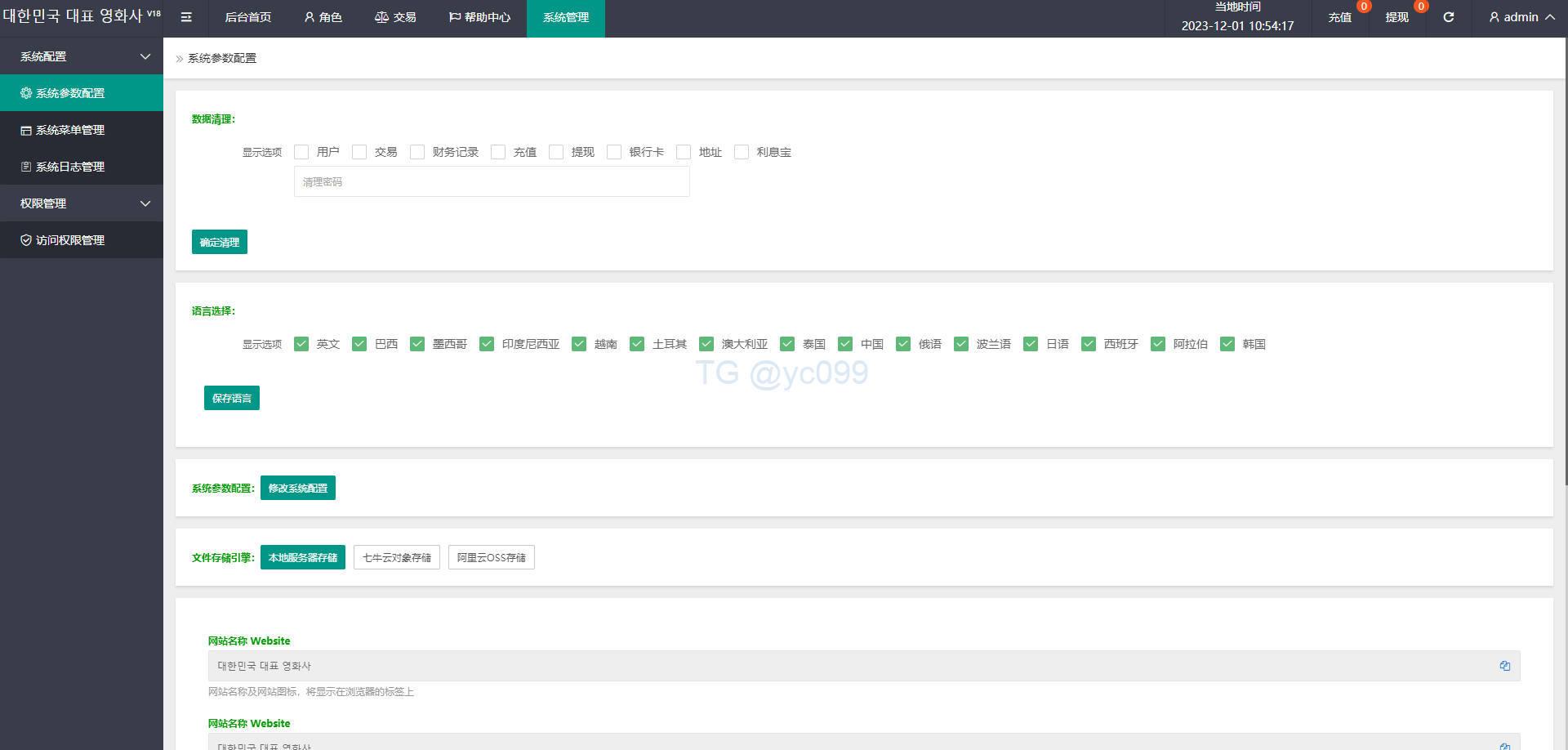
Task: Click the 清理密码 input field
Action: (492, 181)
